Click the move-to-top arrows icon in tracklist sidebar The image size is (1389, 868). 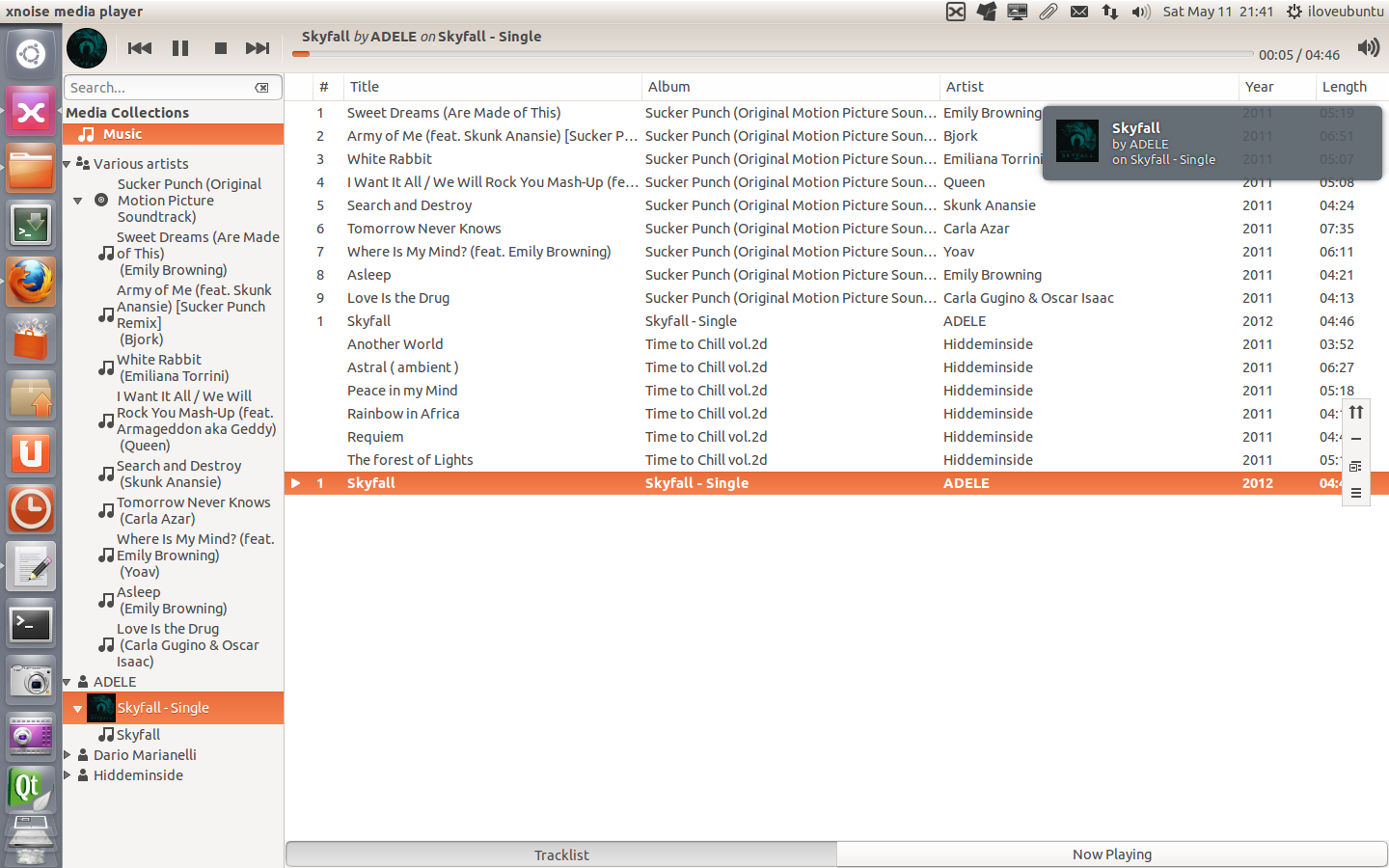point(1356,412)
